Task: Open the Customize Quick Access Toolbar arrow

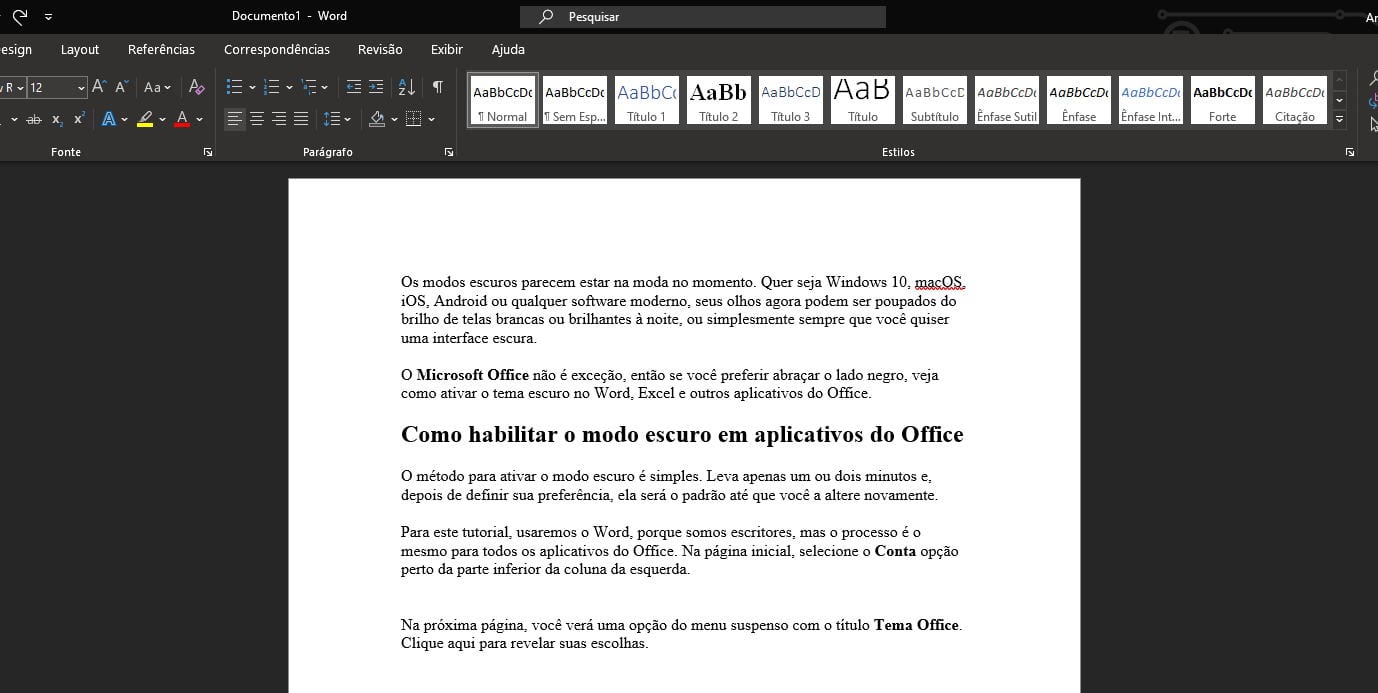Action: coord(49,17)
